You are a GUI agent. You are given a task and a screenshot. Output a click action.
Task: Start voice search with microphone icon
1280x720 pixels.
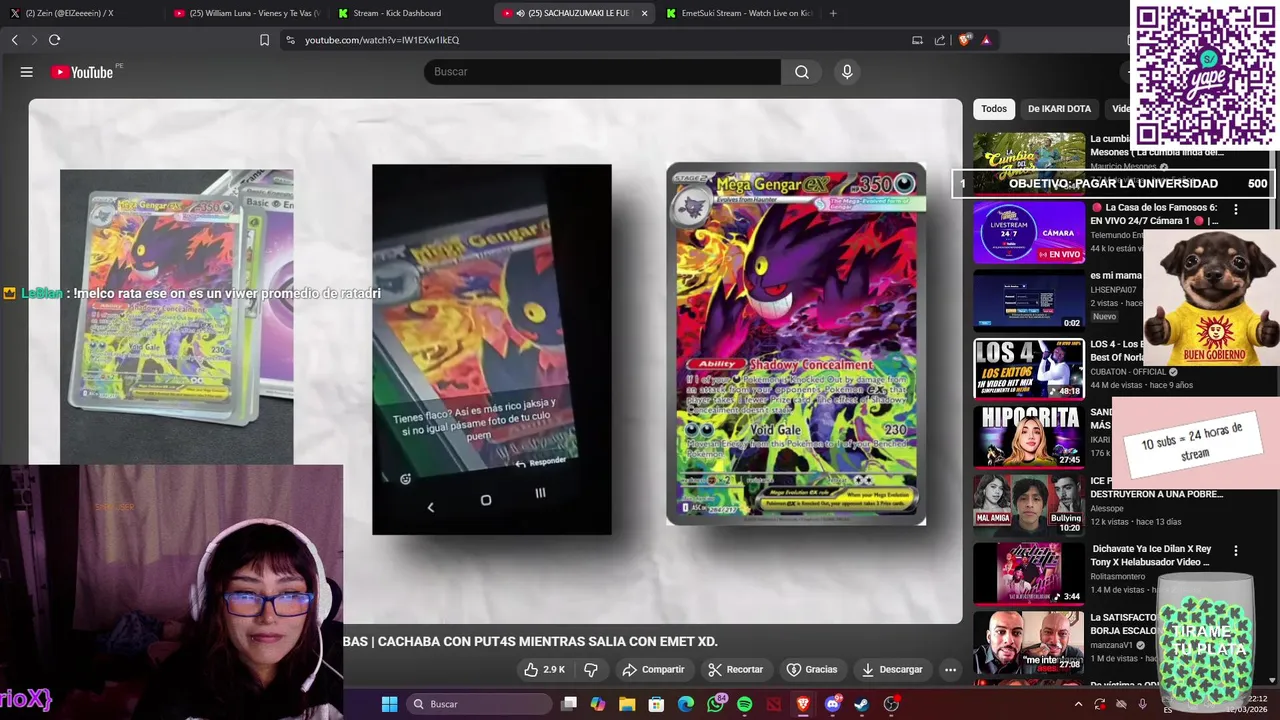coord(847,72)
